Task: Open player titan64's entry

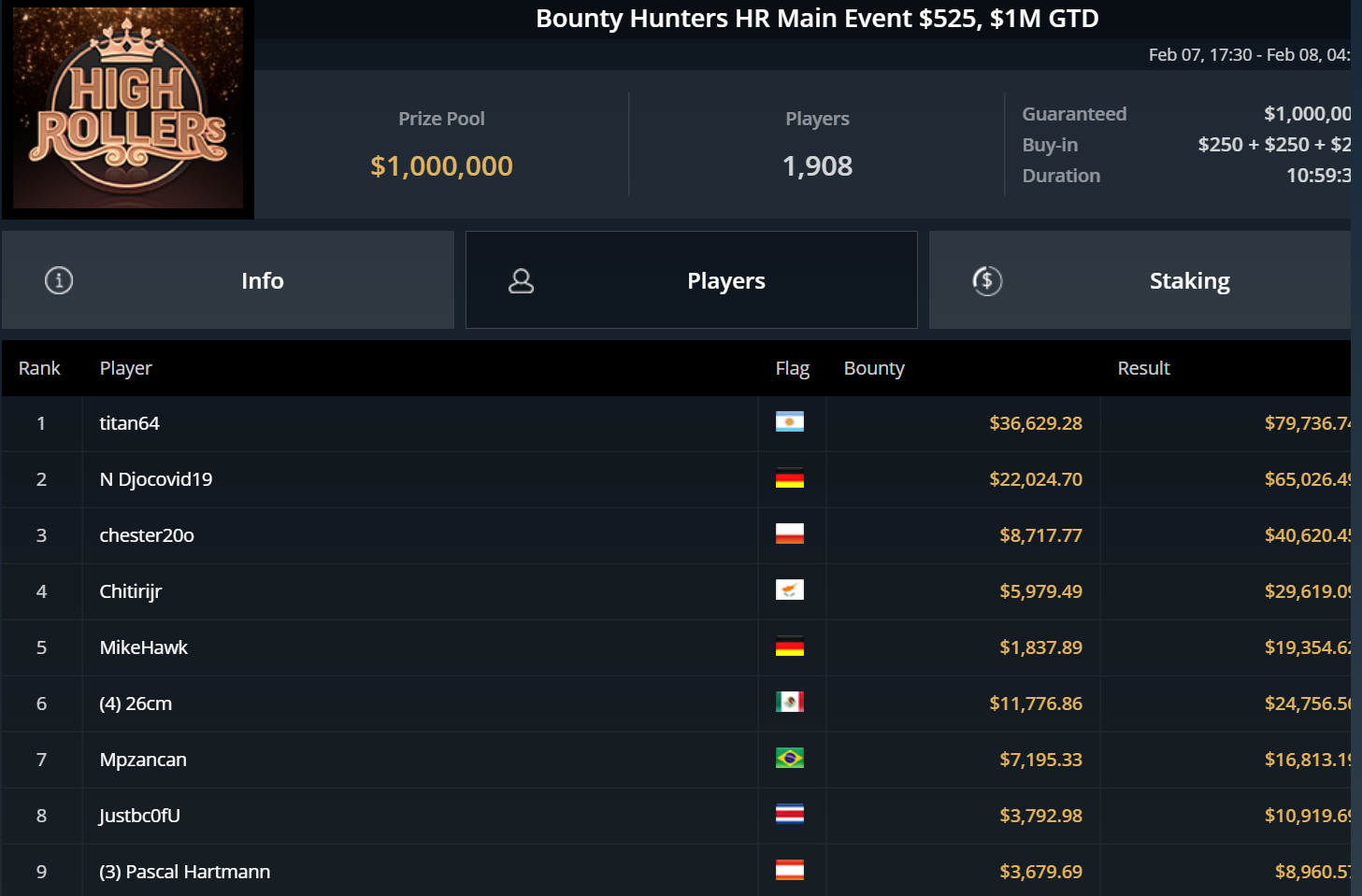Action: coord(130,423)
